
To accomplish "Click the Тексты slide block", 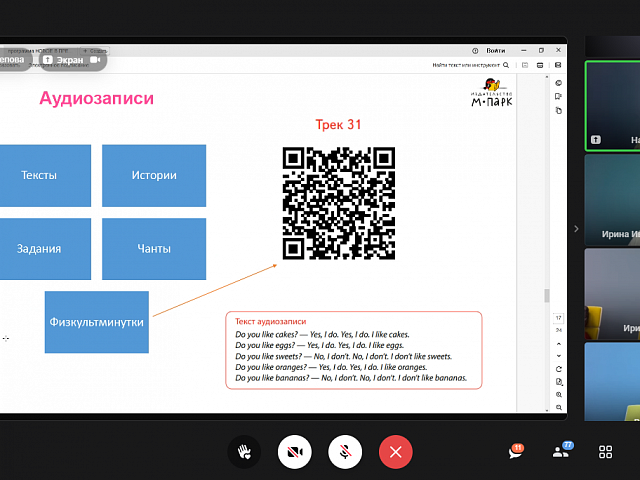I will [x=39, y=175].
